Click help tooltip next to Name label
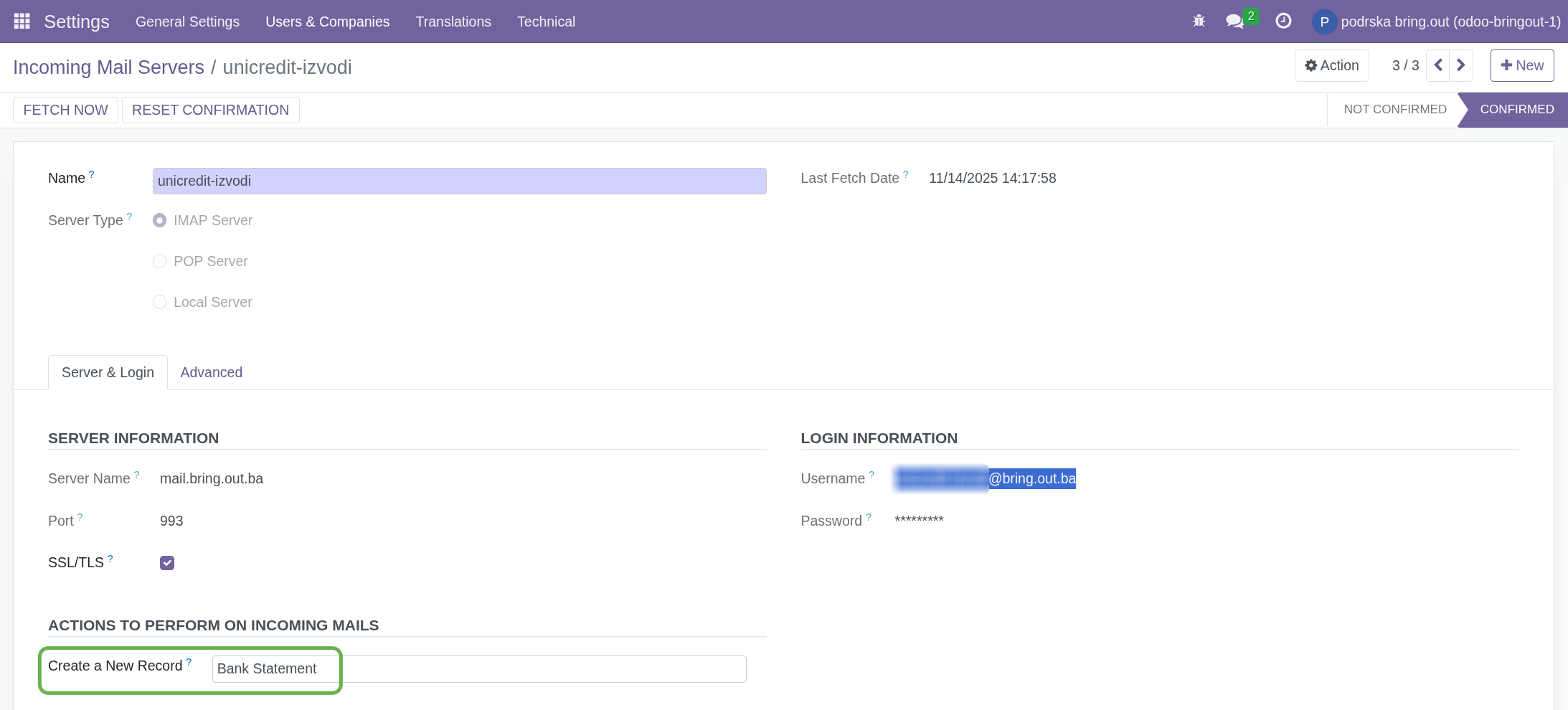 [x=92, y=174]
